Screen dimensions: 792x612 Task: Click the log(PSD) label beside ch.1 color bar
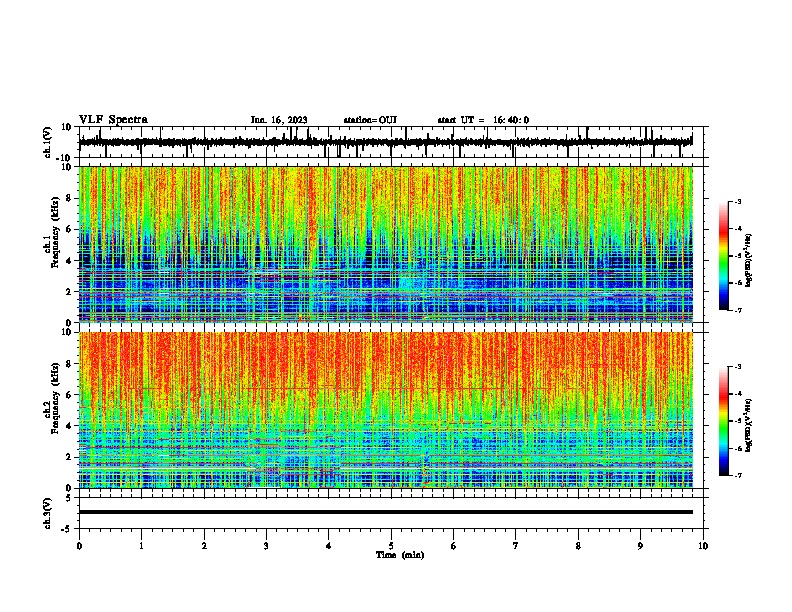(x=749, y=261)
